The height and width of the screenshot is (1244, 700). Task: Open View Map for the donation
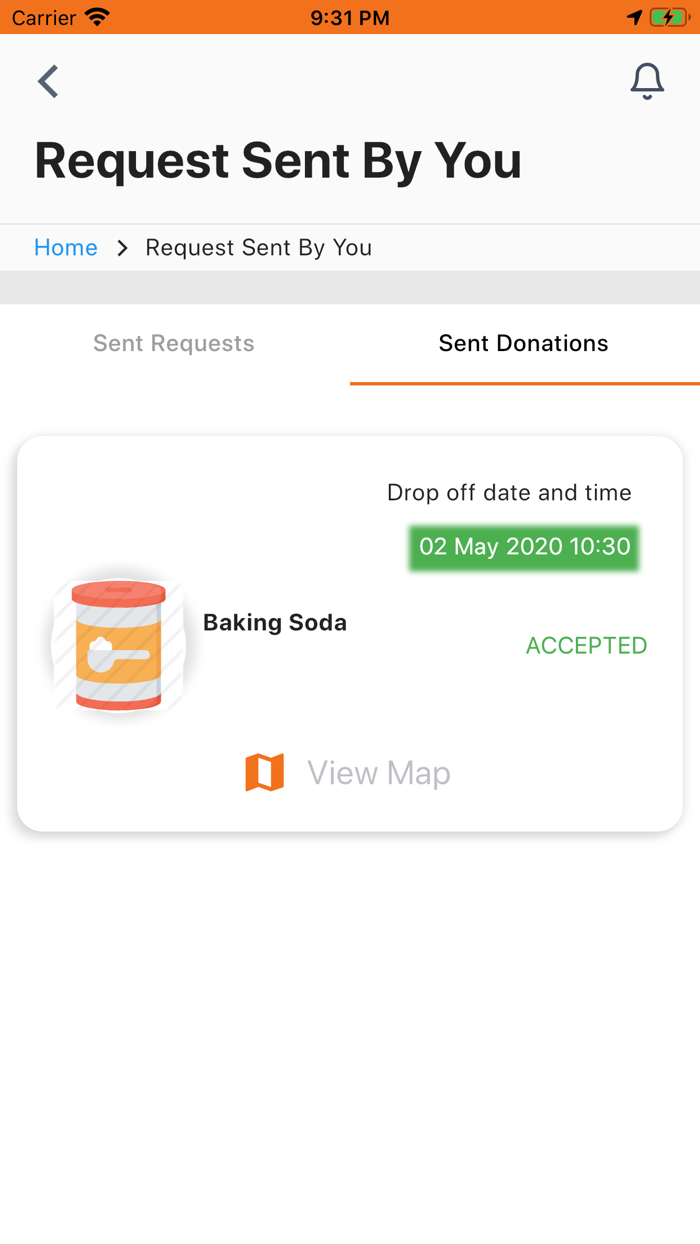coord(378,773)
